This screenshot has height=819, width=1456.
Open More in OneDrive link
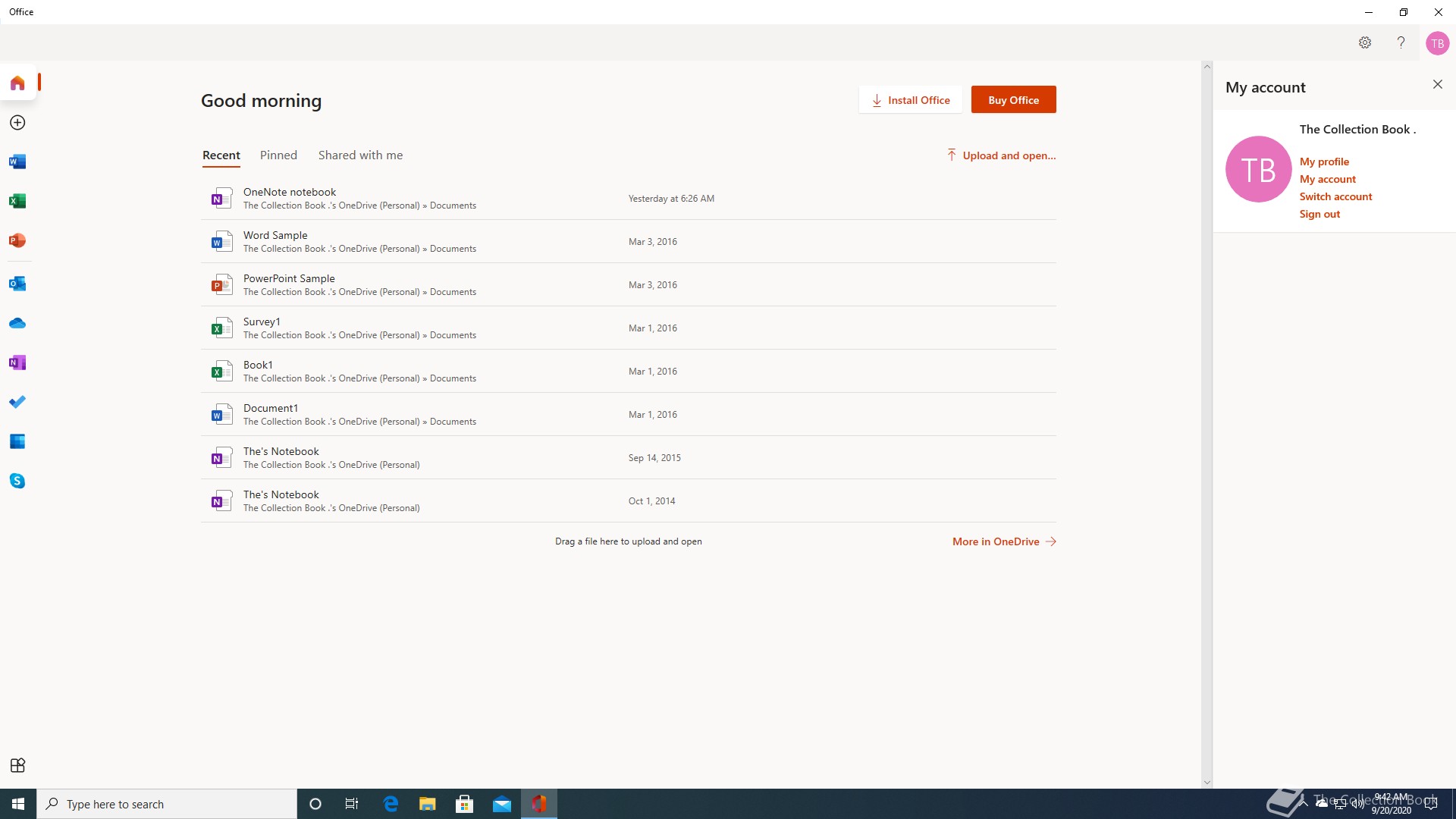[x=1004, y=541]
